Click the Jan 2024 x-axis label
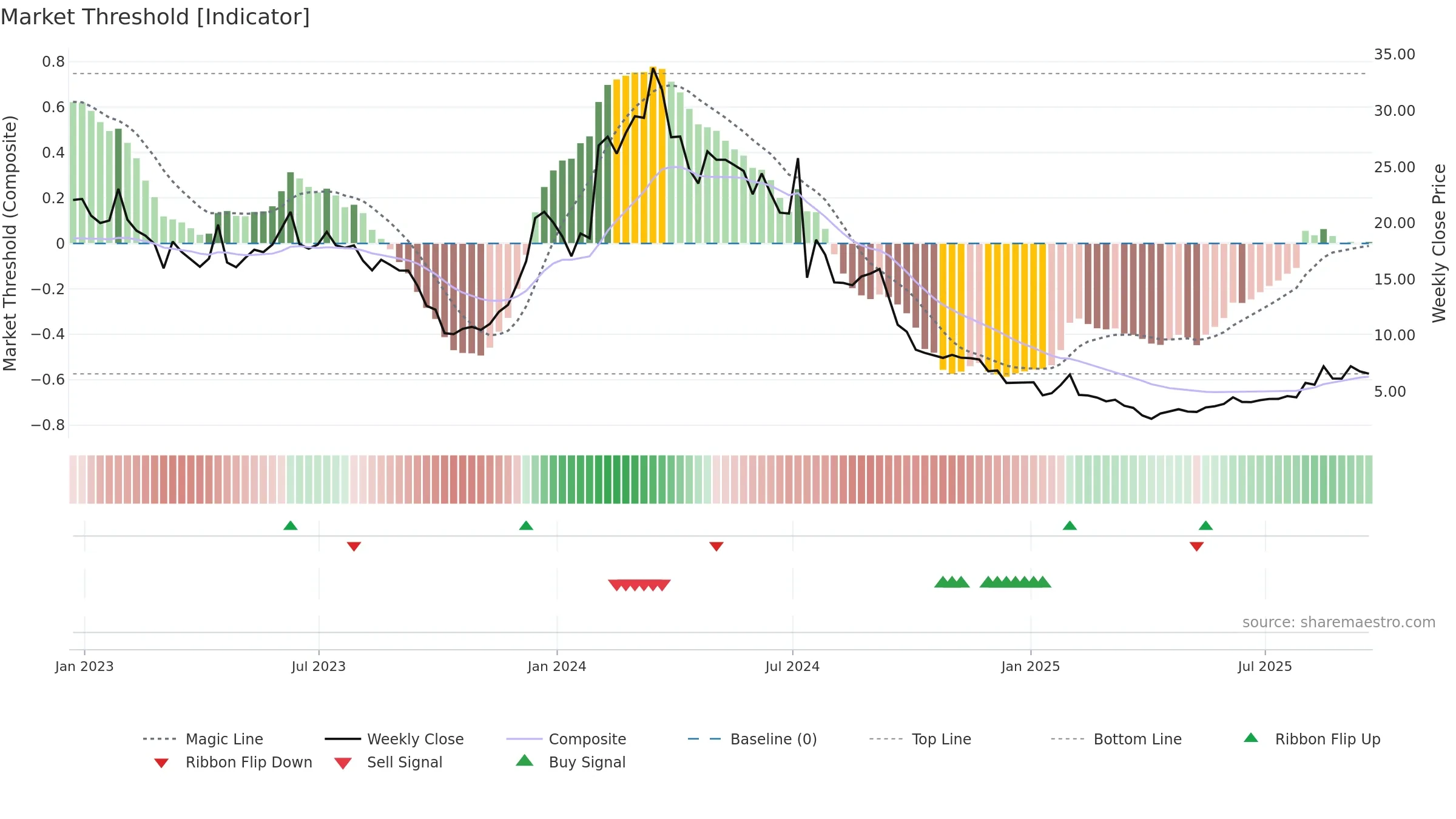This screenshot has width=1456, height=819. coord(557,666)
